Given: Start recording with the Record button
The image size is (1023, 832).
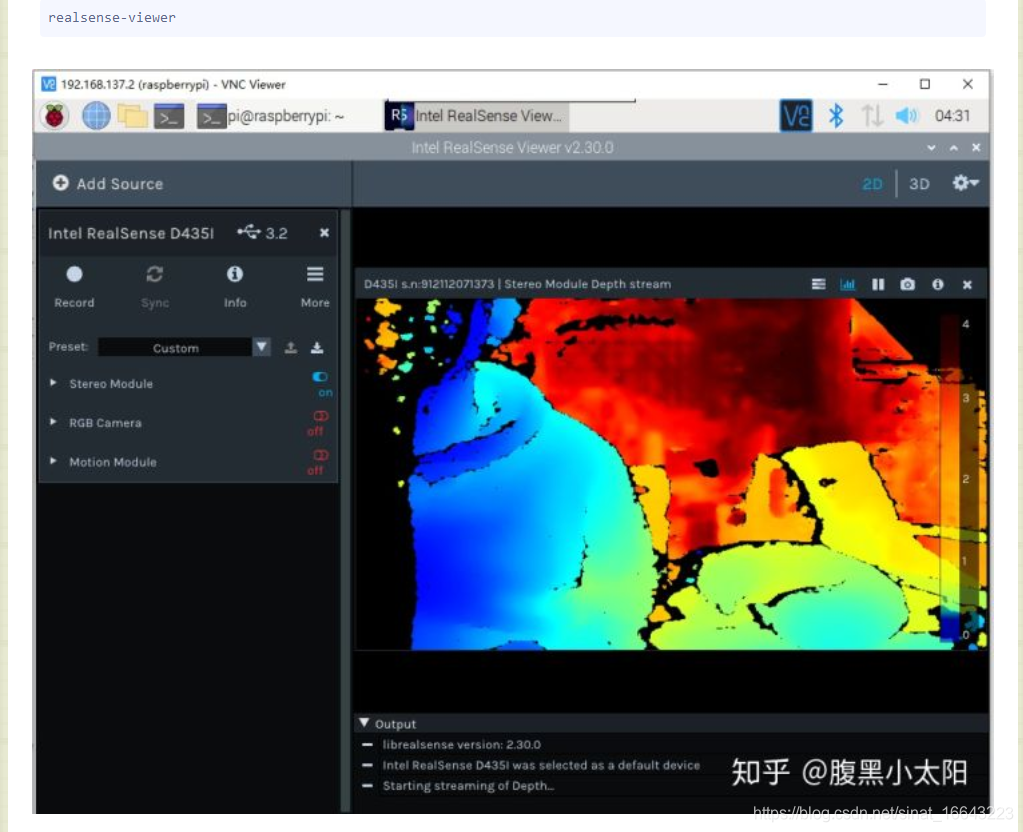Looking at the screenshot, I should (74, 286).
